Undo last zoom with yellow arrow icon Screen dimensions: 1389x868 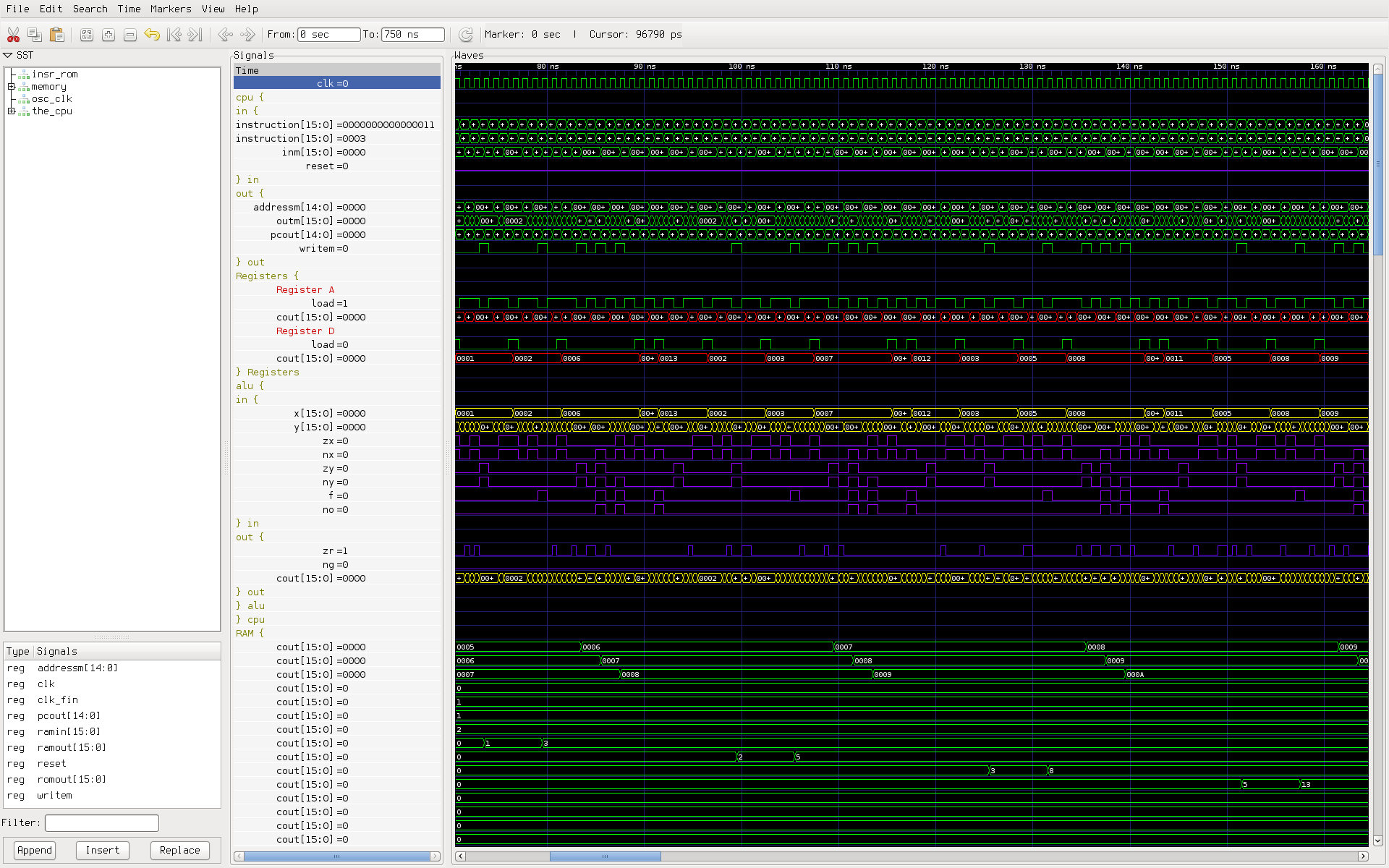[152, 34]
